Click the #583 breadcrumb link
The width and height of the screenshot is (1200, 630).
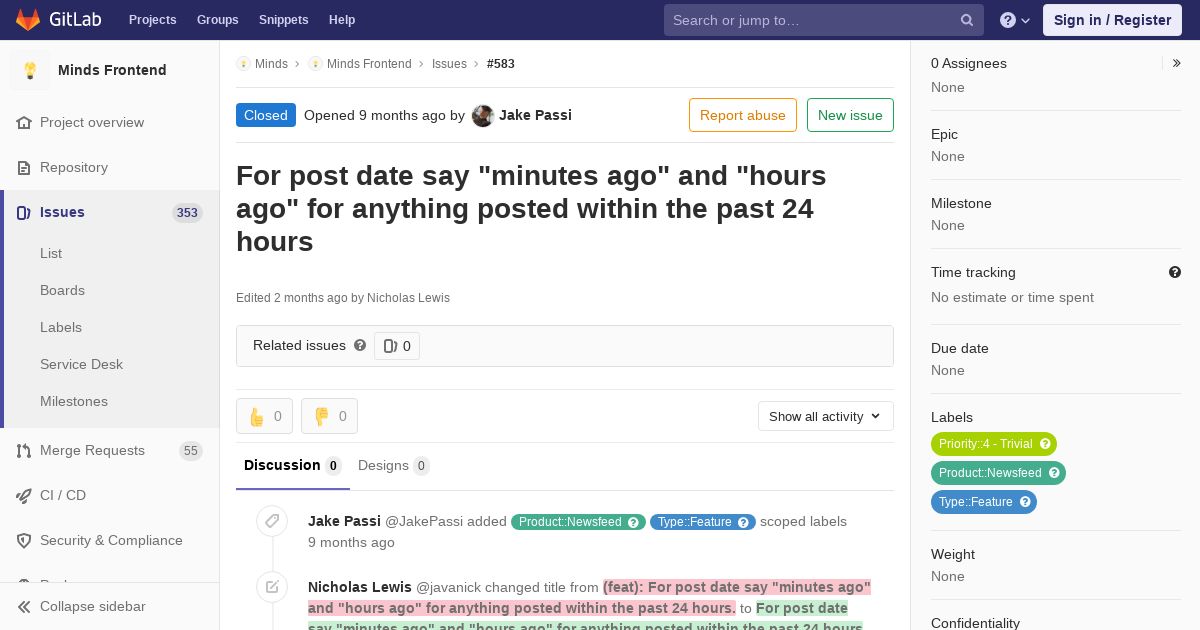[x=501, y=63]
